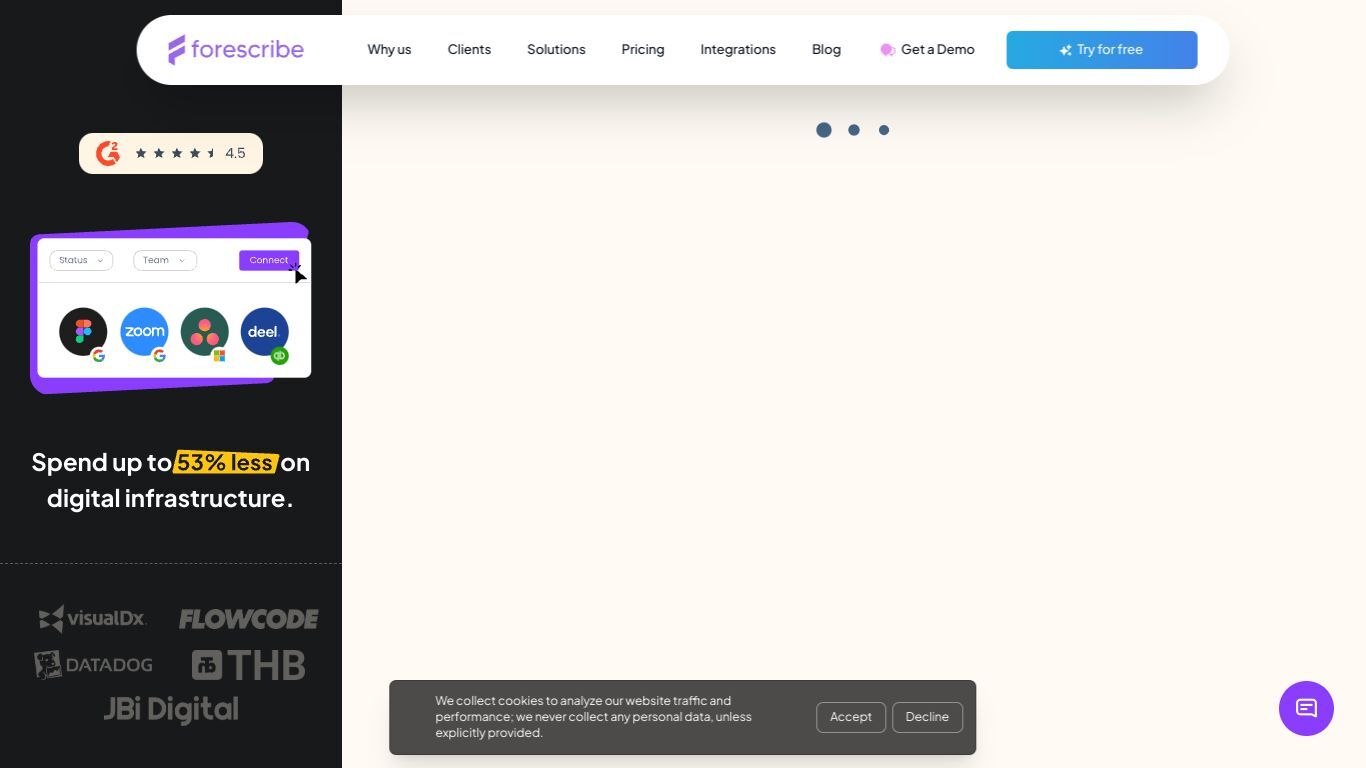This screenshot has width=1366, height=768.
Task: Decline the cookie notice
Action: coord(927,717)
